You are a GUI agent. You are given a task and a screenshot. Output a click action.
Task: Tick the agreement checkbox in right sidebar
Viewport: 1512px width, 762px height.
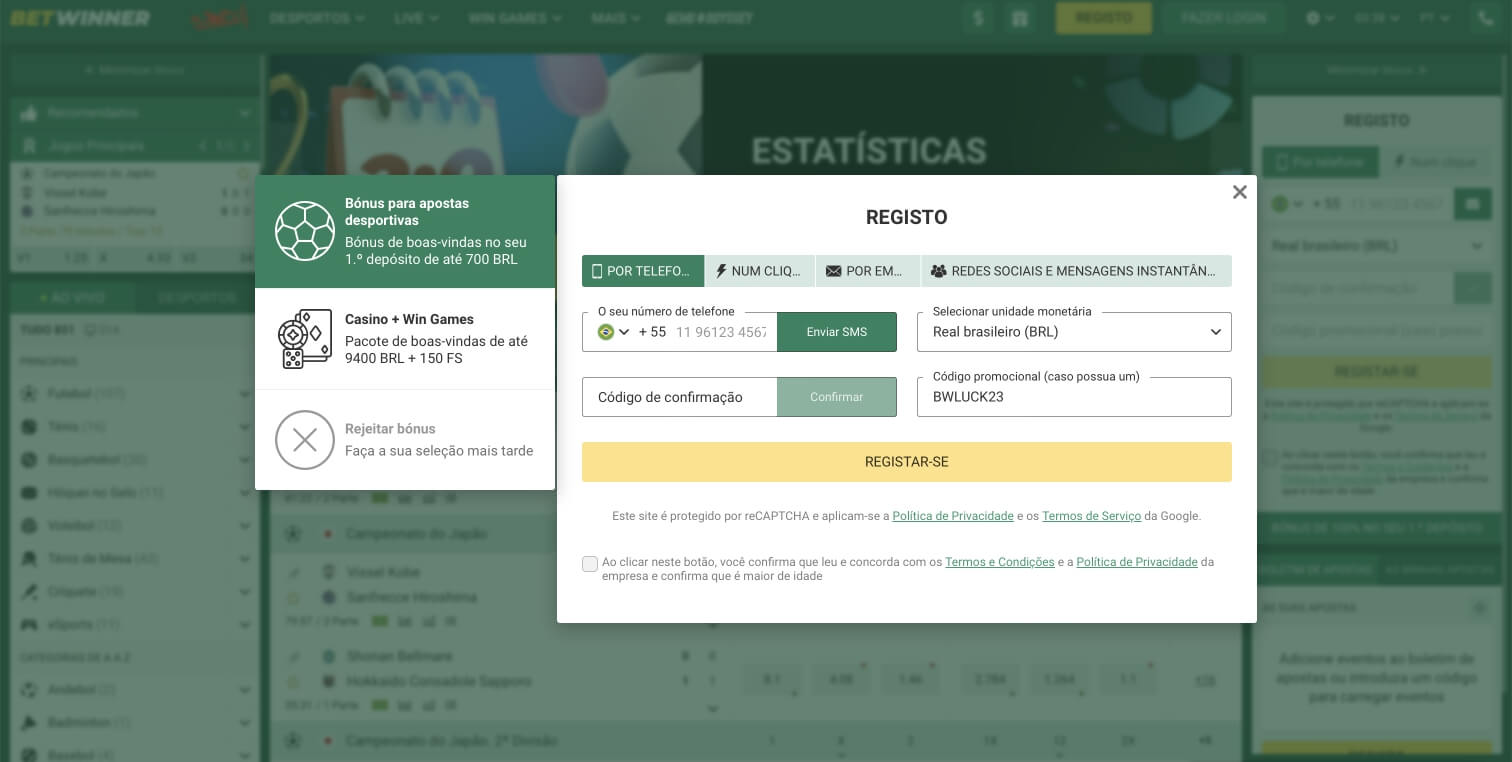click(x=1269, y=458)
